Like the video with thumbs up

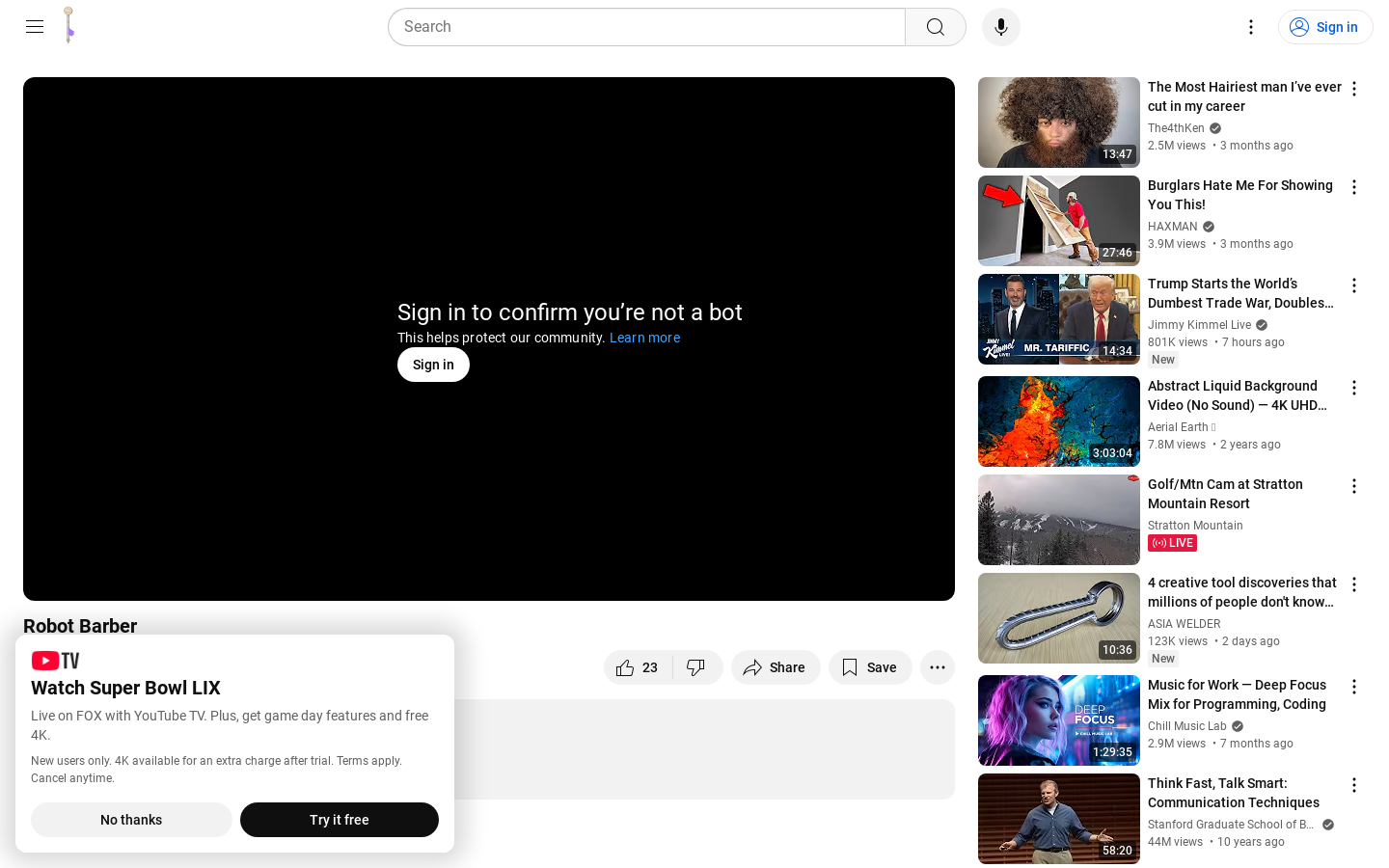click(639, 667)
